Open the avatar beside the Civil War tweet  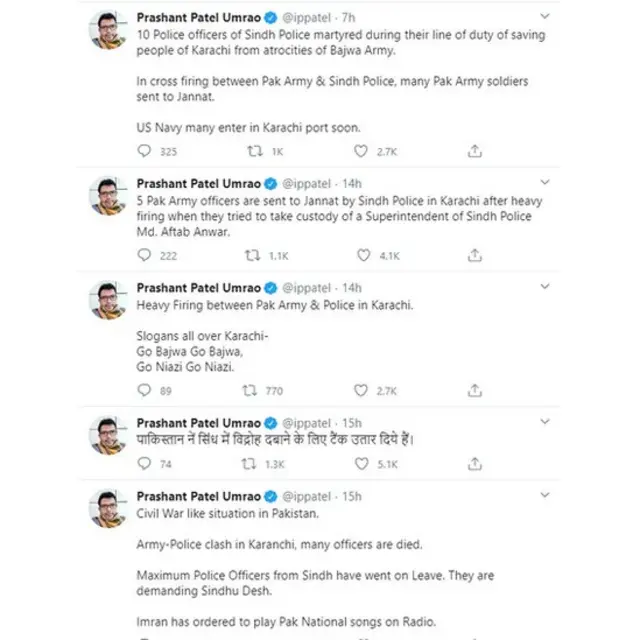107,509
